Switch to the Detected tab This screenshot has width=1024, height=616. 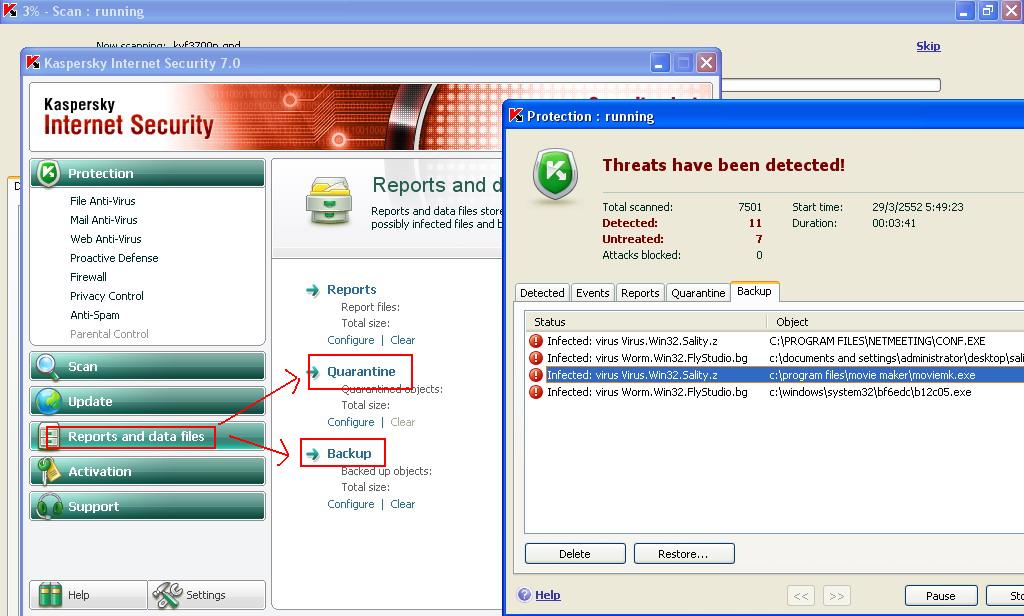click(542, 293)
